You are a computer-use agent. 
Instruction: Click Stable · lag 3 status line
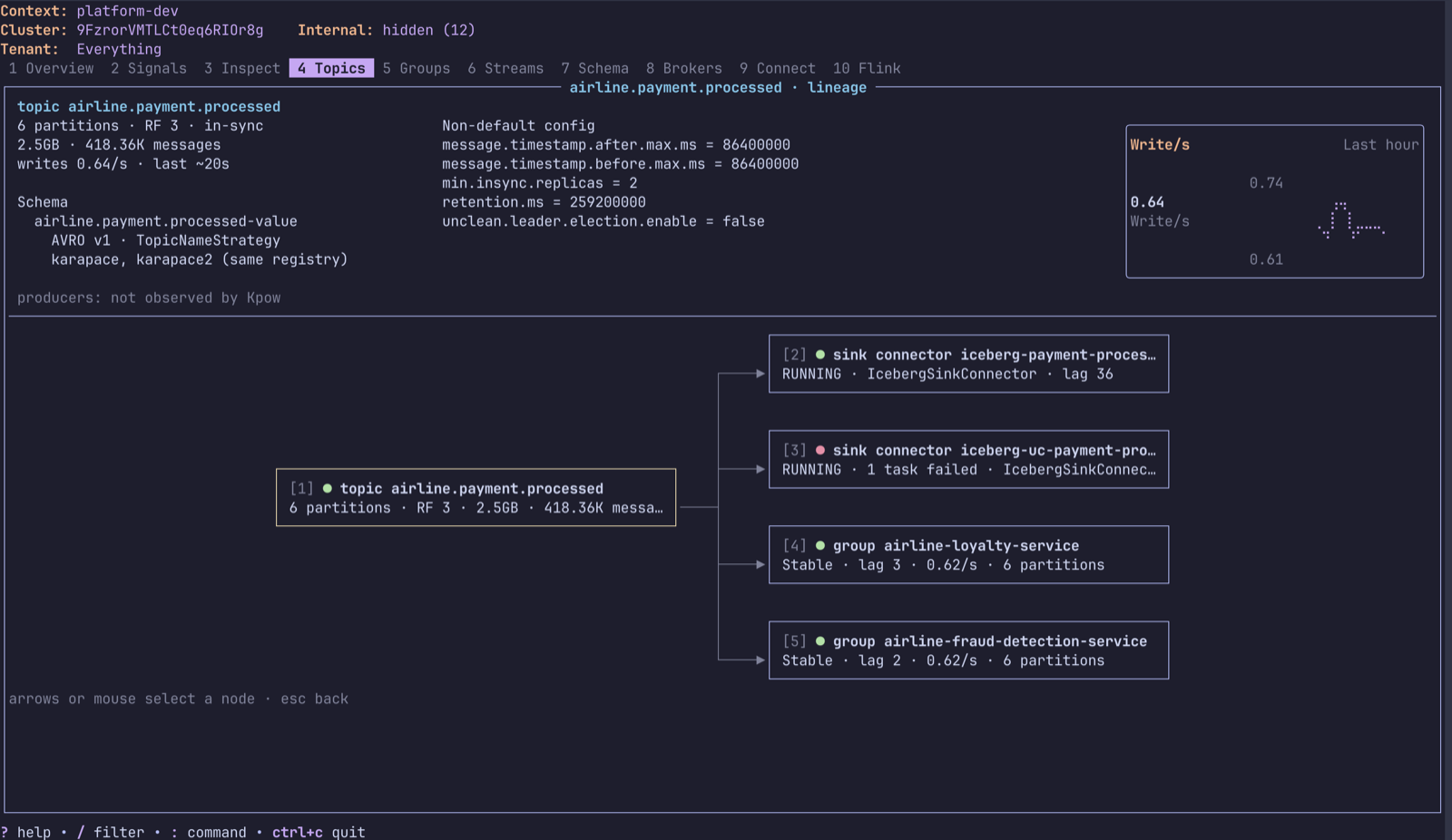click(x=944, y=564)
